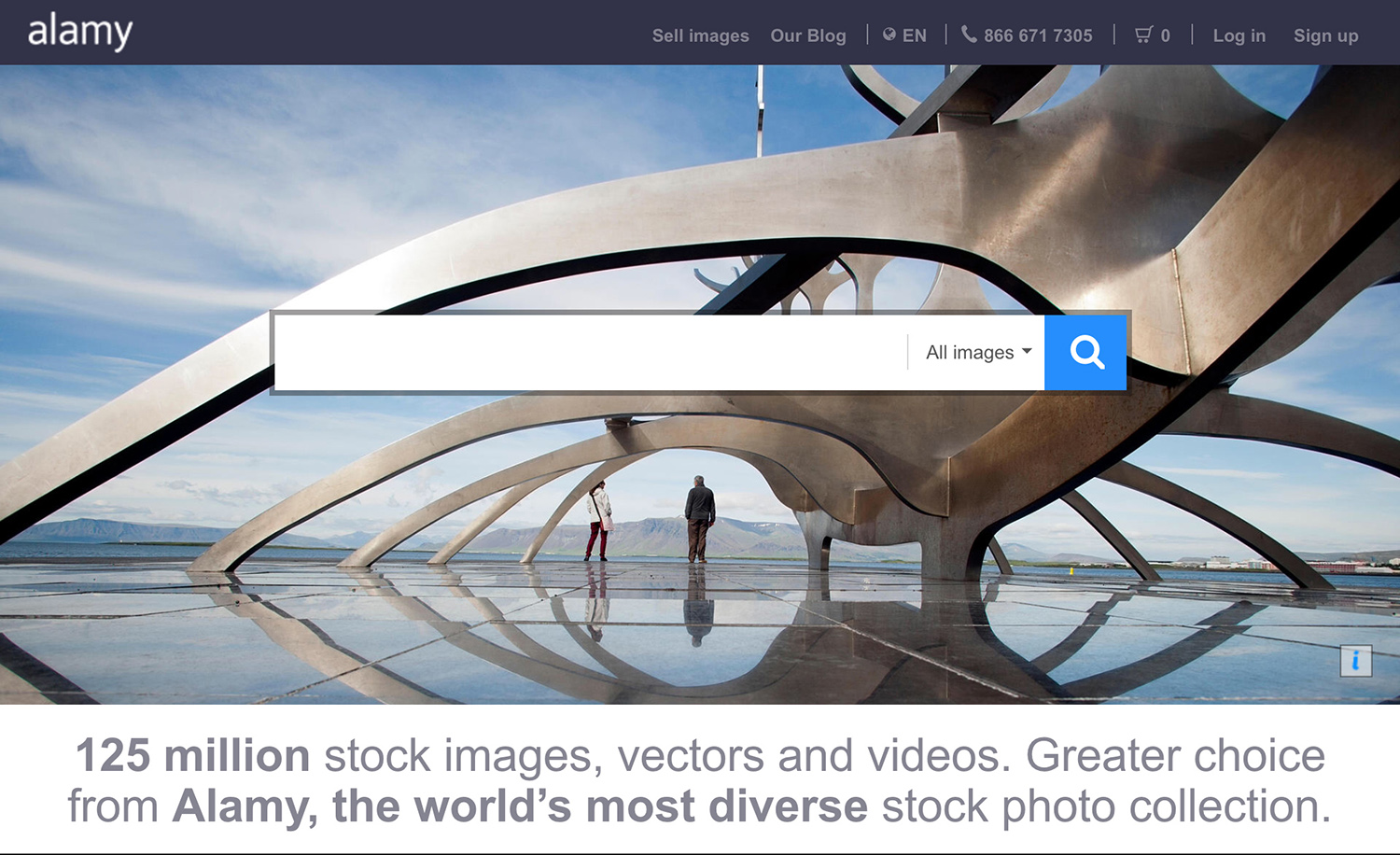Visit the Our Blog link
1400x855 pixels.
click(x=808, y=35)
